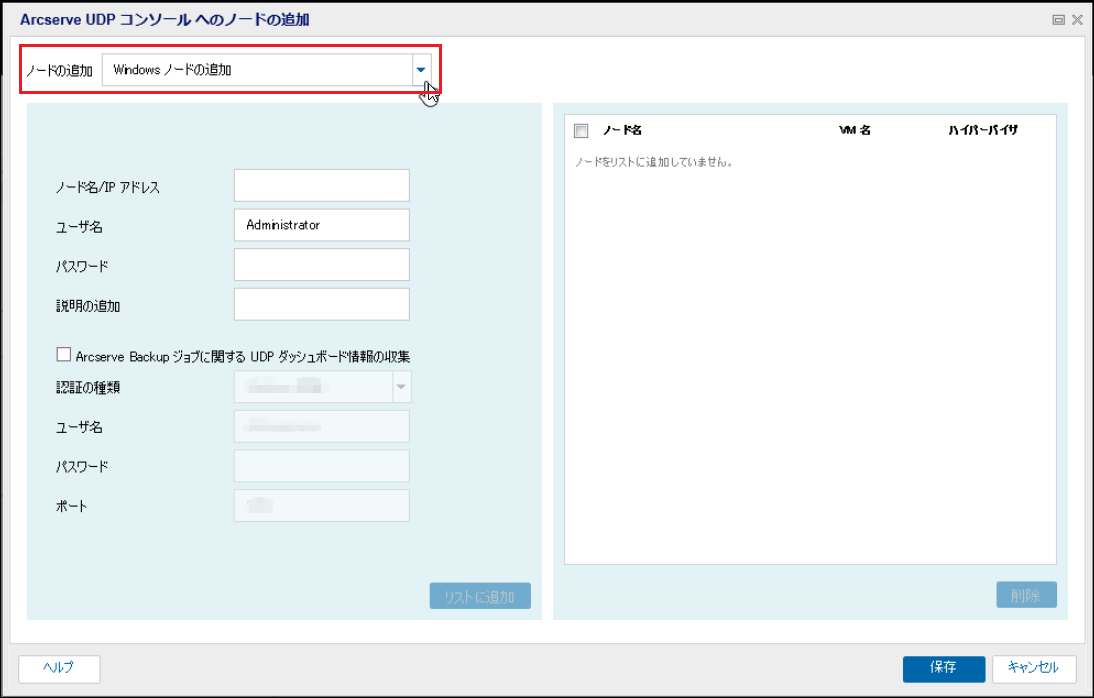Click the 説明の追加 input field
The image size is (1094, 698).
coord(322,304)
